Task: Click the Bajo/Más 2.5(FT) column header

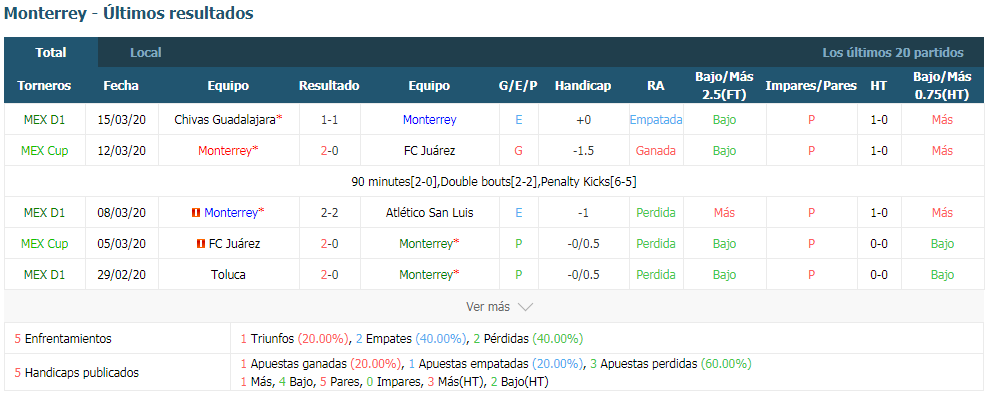Action: [724, 85]
